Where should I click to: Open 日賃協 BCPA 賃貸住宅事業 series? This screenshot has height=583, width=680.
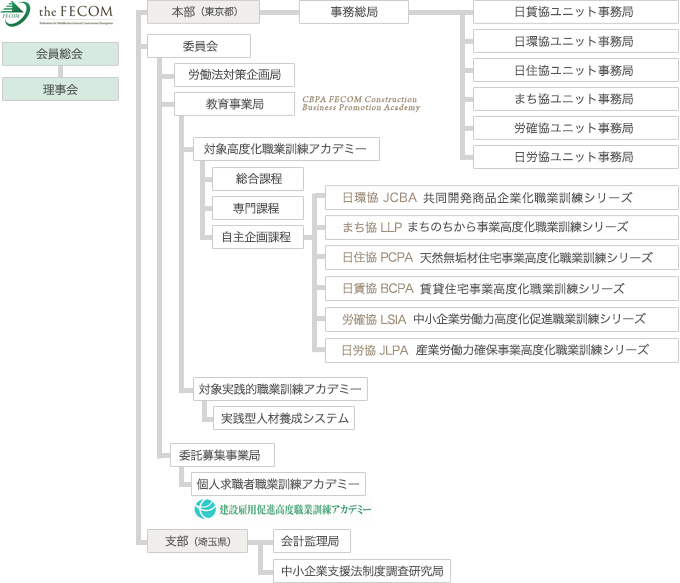pos(502,288)
